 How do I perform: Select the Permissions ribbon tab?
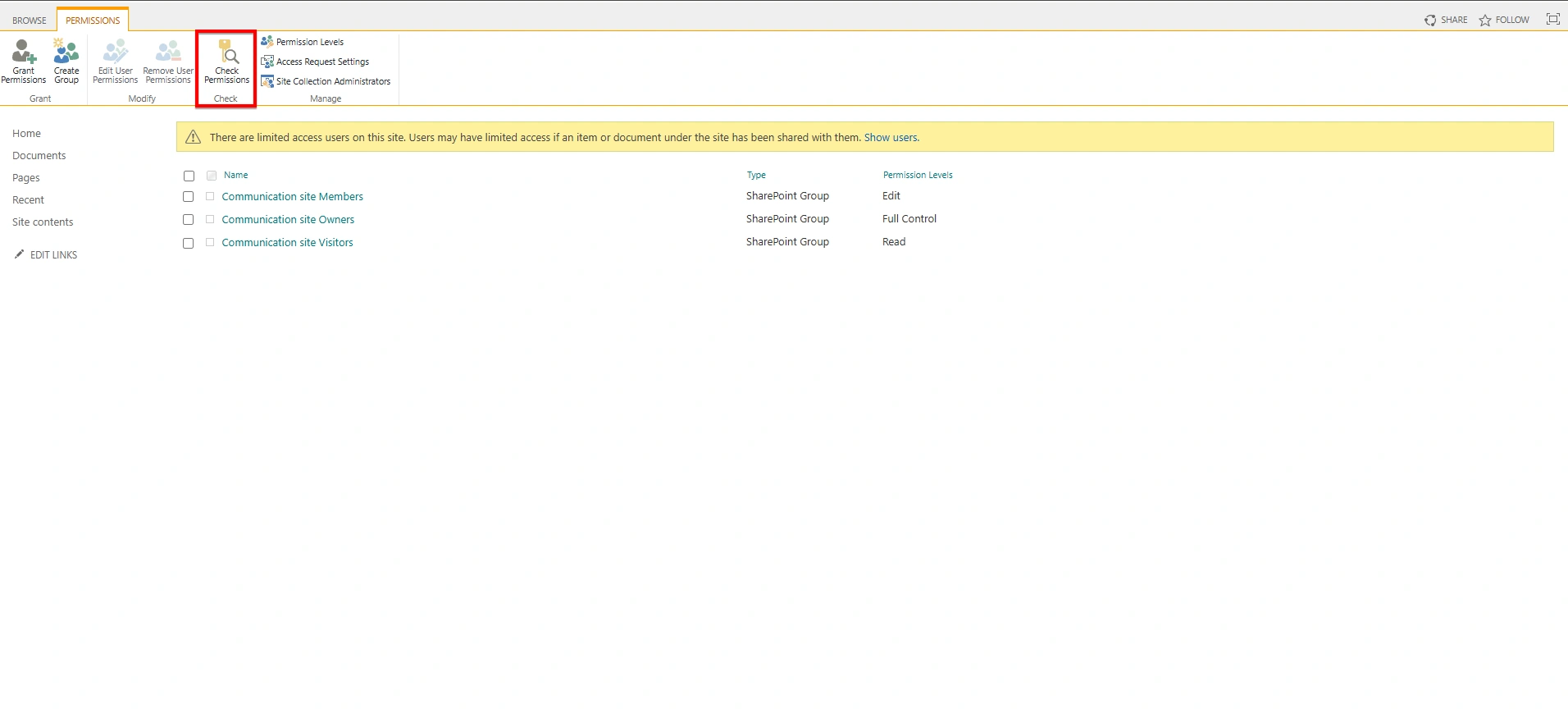click(x=93, y=20)
